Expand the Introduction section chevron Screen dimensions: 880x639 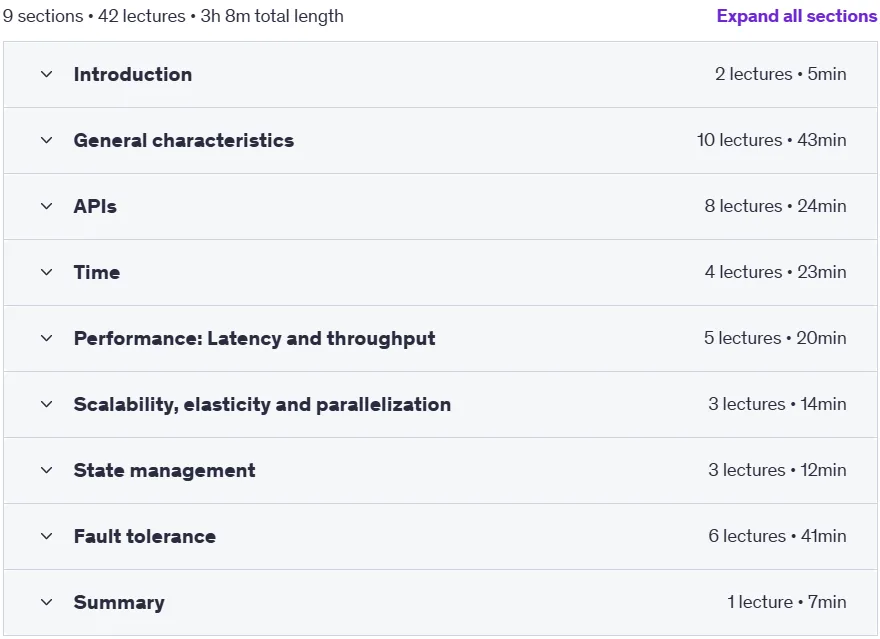[47, 74]
